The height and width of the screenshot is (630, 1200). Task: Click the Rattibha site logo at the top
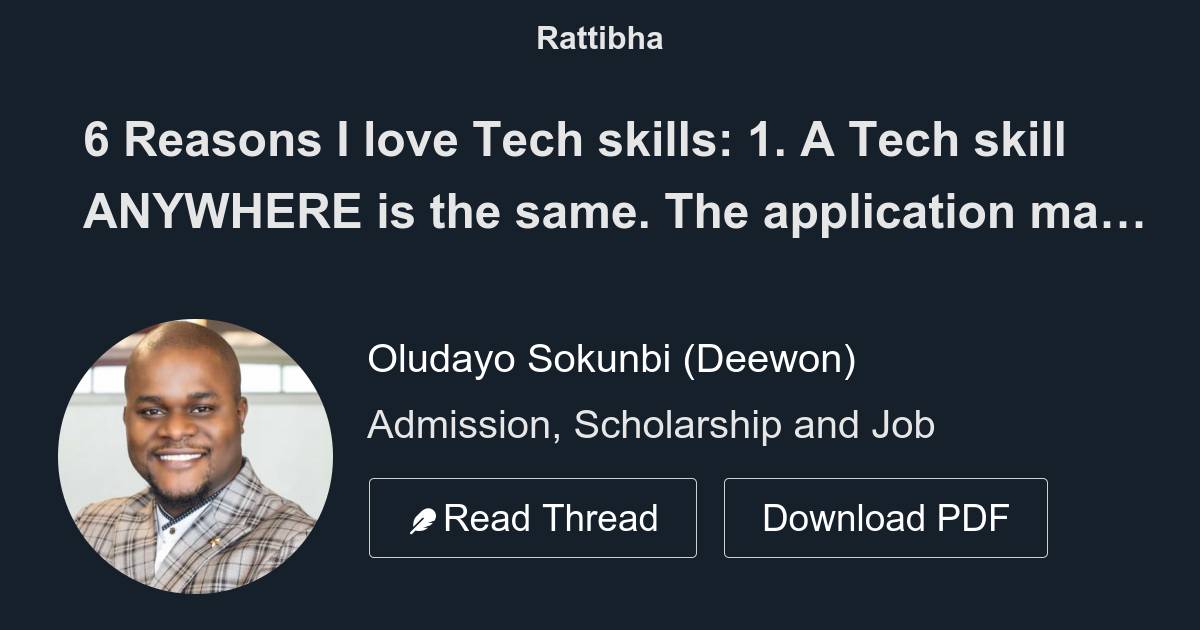coord(599,38)
